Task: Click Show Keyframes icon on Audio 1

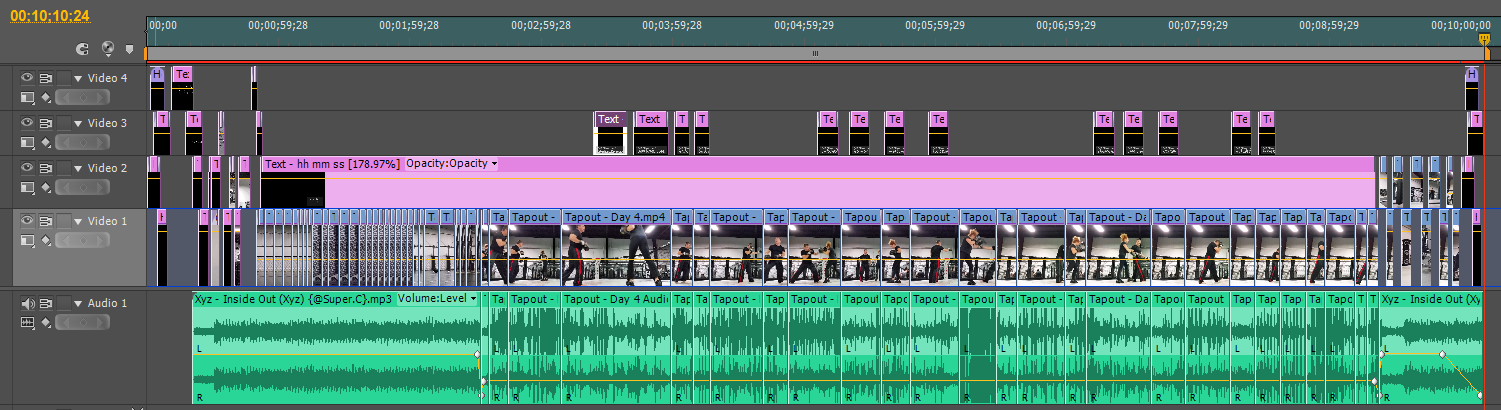Action: [45, 323]
